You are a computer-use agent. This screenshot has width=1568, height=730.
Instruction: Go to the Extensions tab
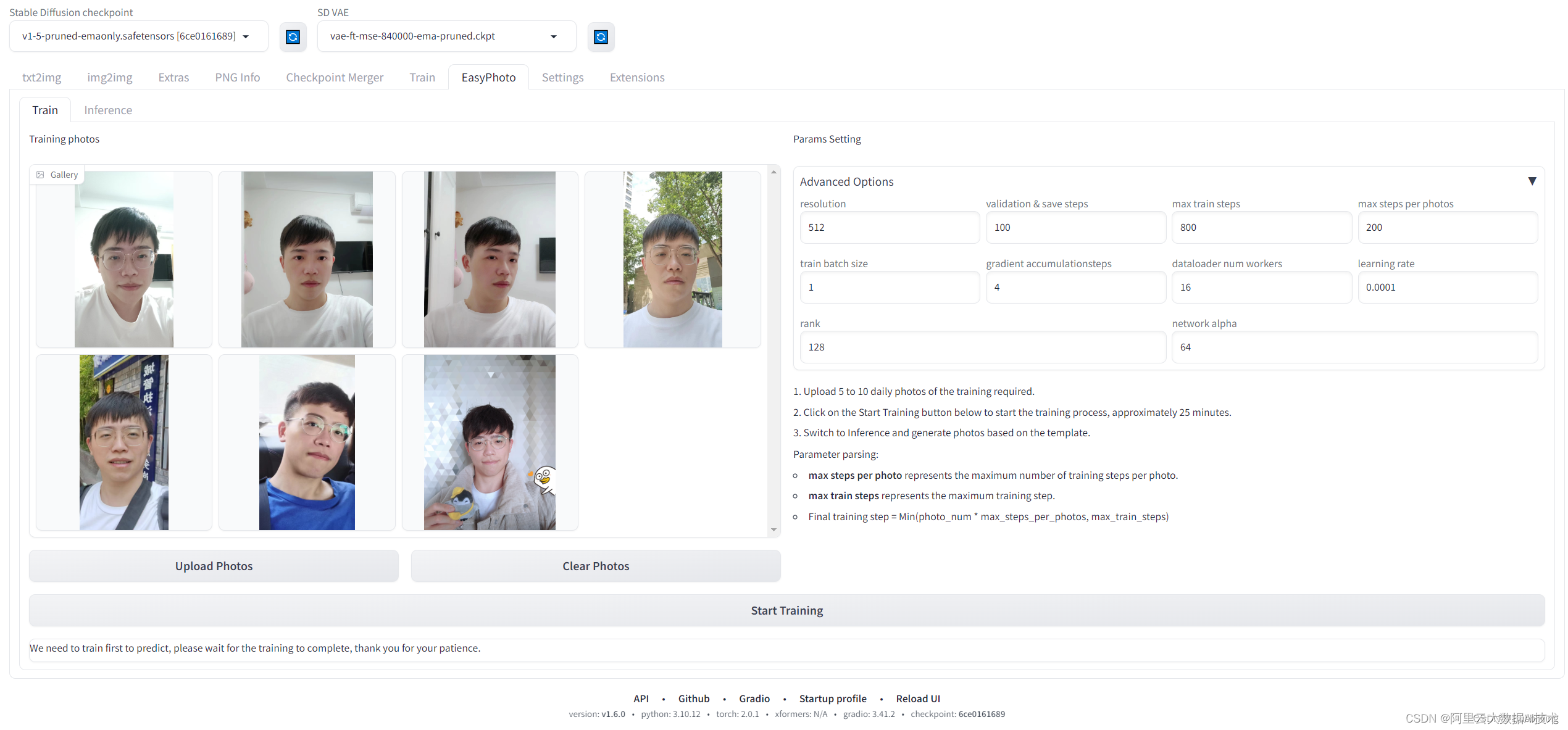coord(636,77)
